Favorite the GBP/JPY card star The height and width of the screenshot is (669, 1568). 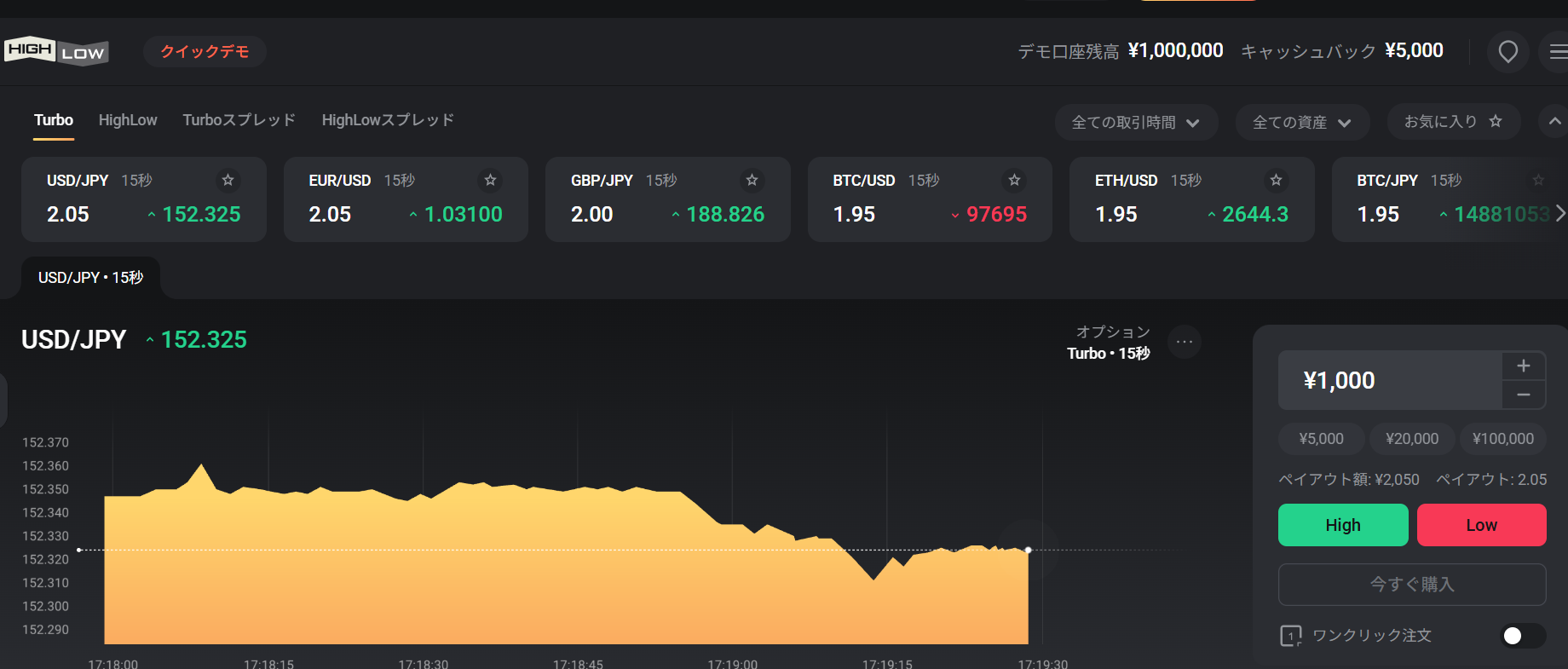752,180
